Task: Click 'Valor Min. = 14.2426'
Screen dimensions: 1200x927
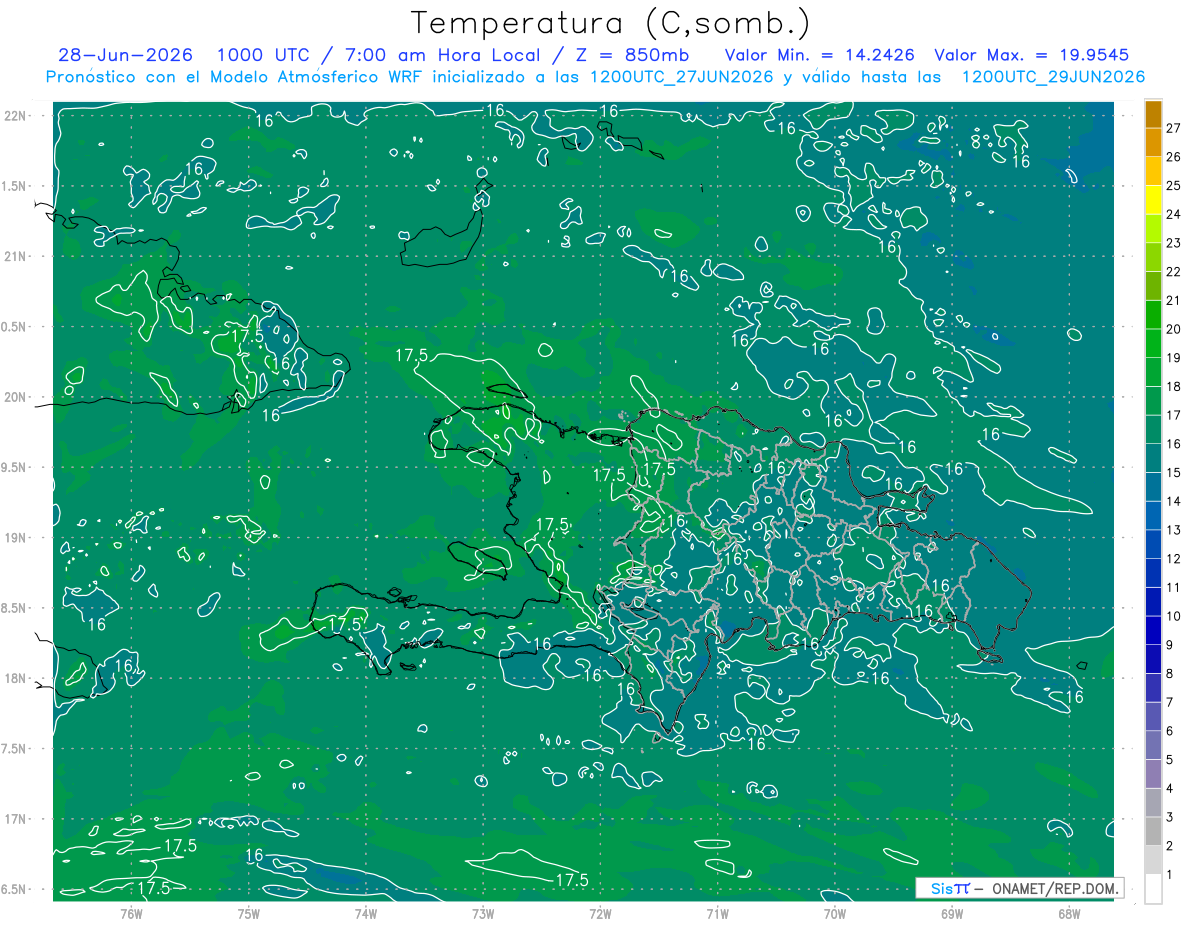Action: (822, 56)
